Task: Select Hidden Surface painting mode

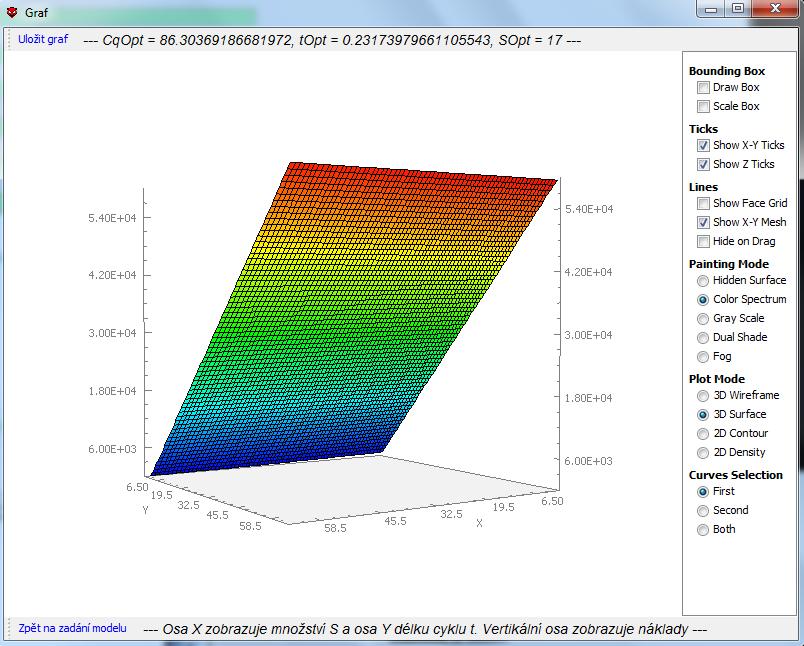Action: coord(703,281)
